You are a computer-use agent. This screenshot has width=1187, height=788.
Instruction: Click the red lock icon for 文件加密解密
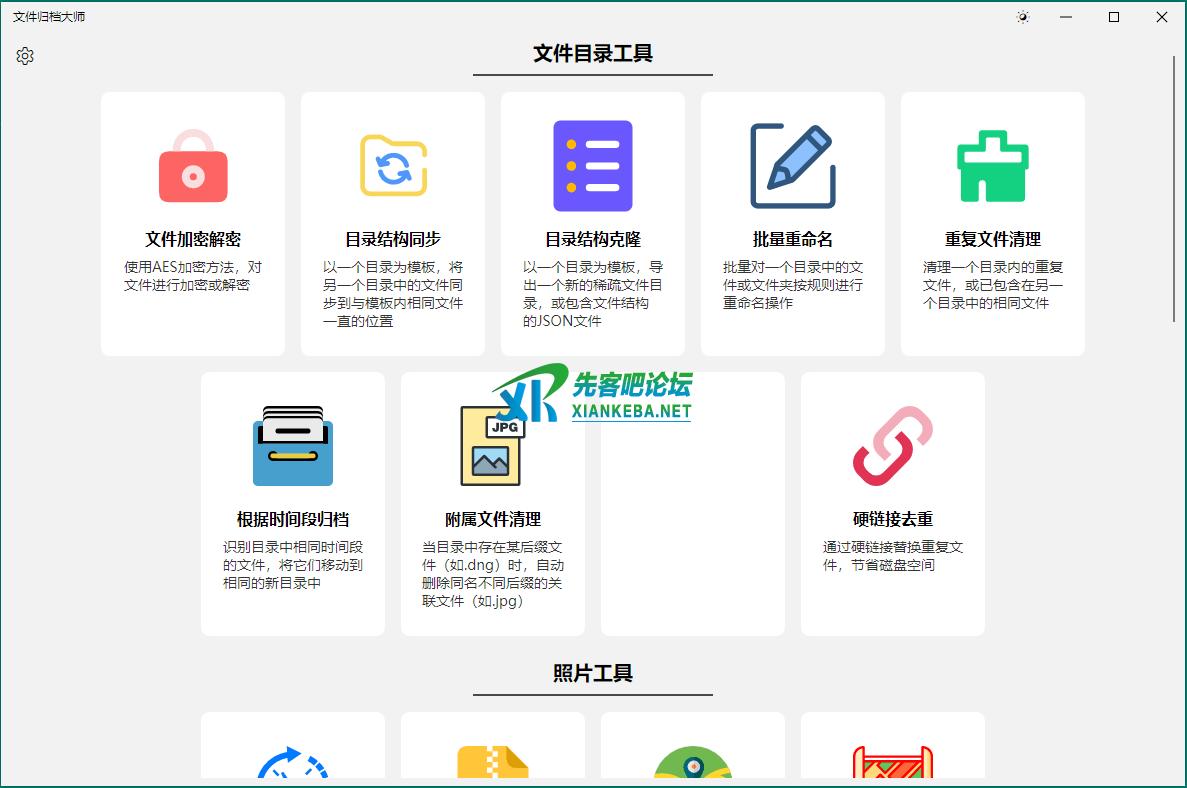[x=193, y=166]
